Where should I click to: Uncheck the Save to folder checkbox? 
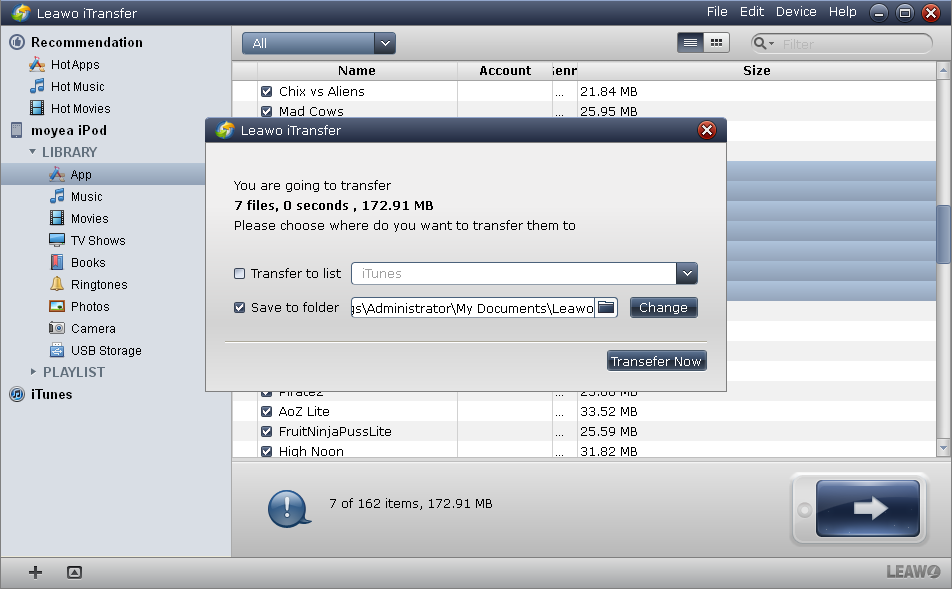click(x=240, y=307)
